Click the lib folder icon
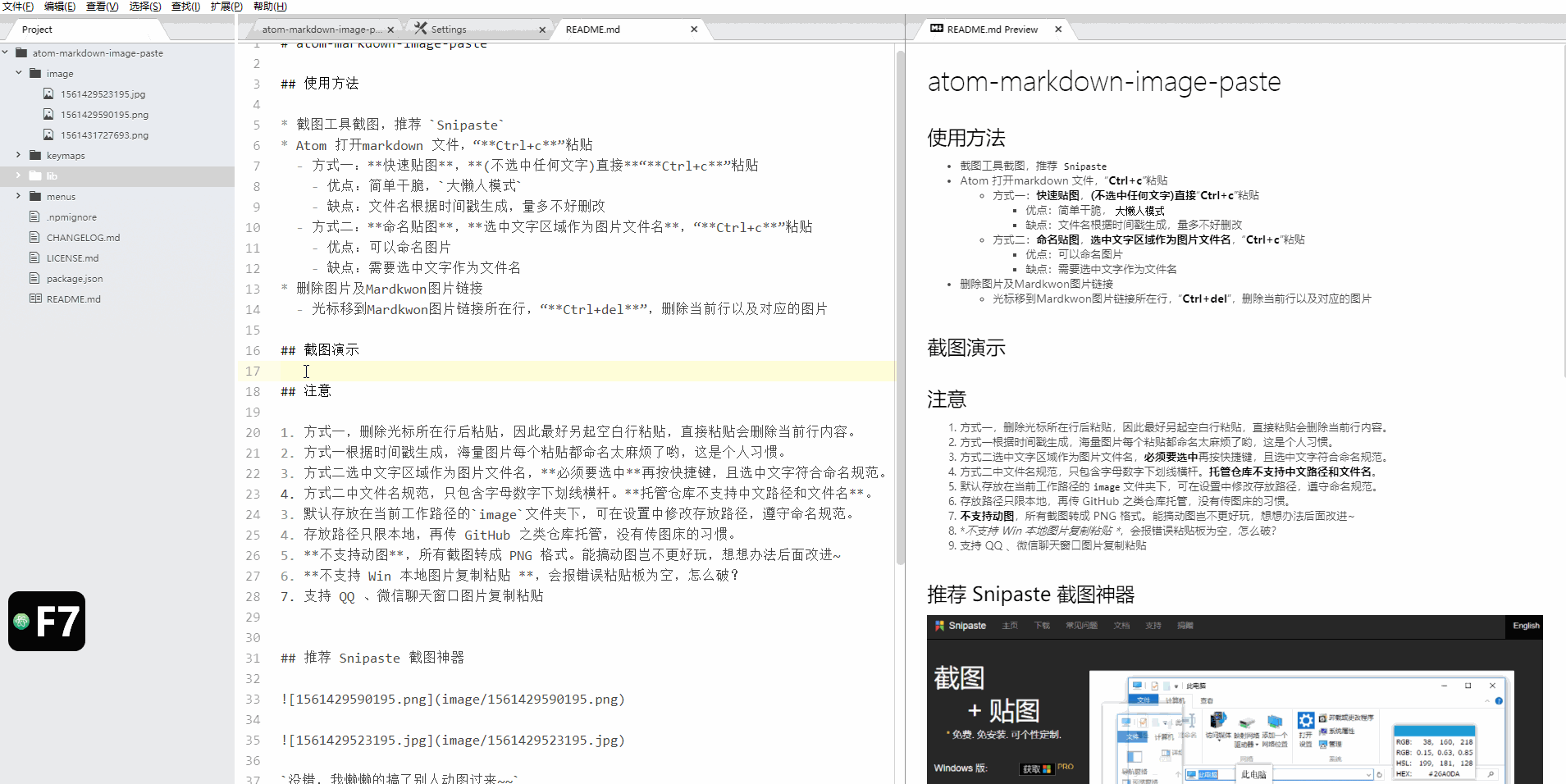The height and width of the screenshot is (784, 1566). pyautogui.click(x=35, y=175)
